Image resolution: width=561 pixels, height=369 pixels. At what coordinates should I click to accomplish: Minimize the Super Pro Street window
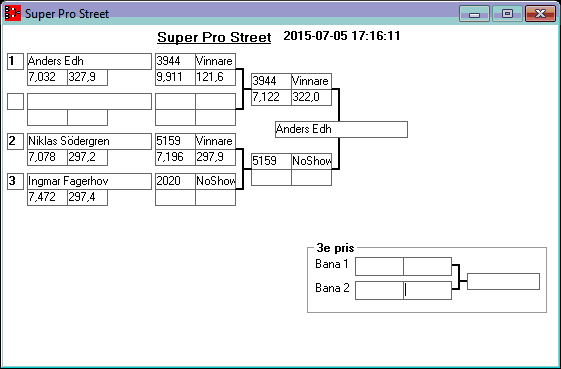pos(474,14)
